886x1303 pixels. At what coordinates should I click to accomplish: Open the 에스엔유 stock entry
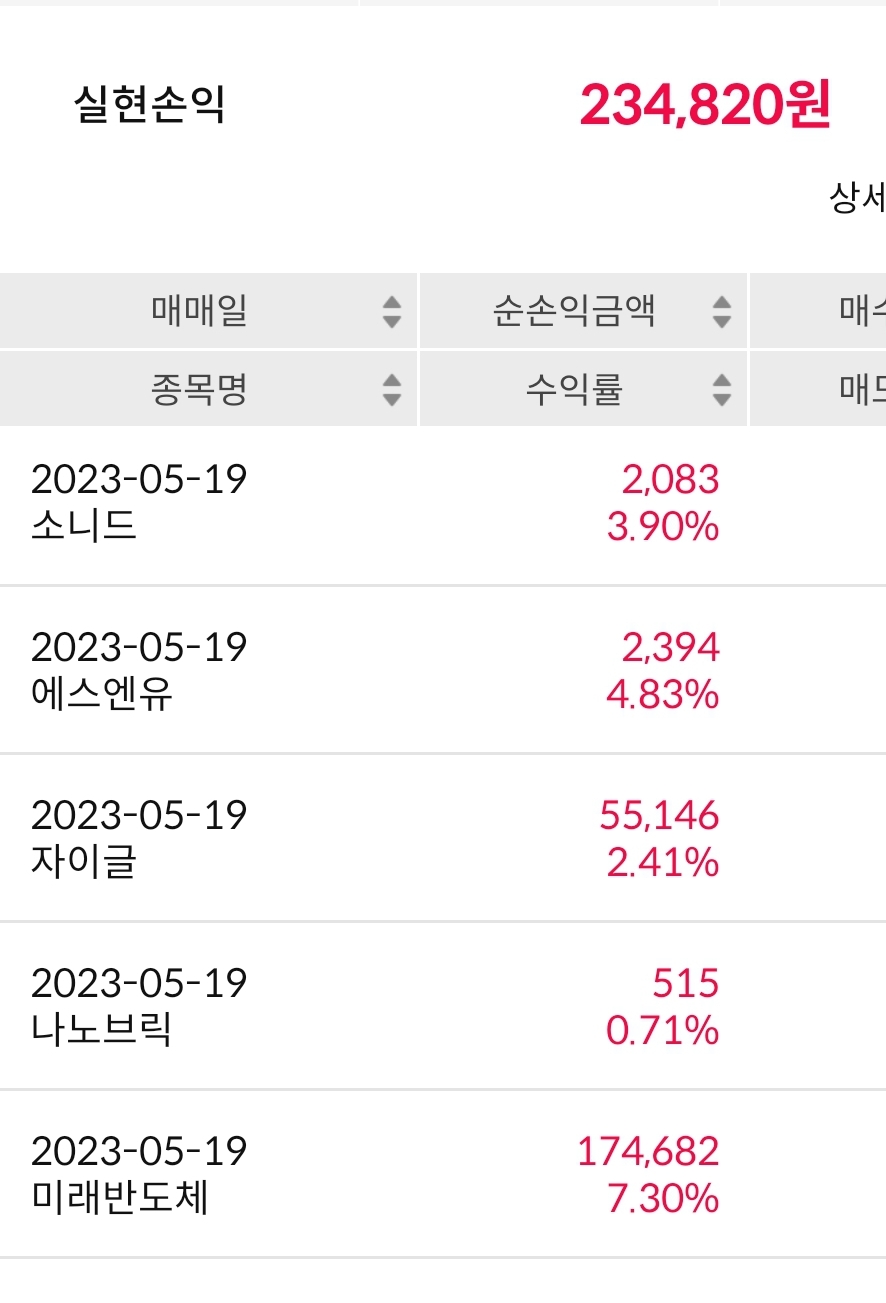(x=102, y=694)
